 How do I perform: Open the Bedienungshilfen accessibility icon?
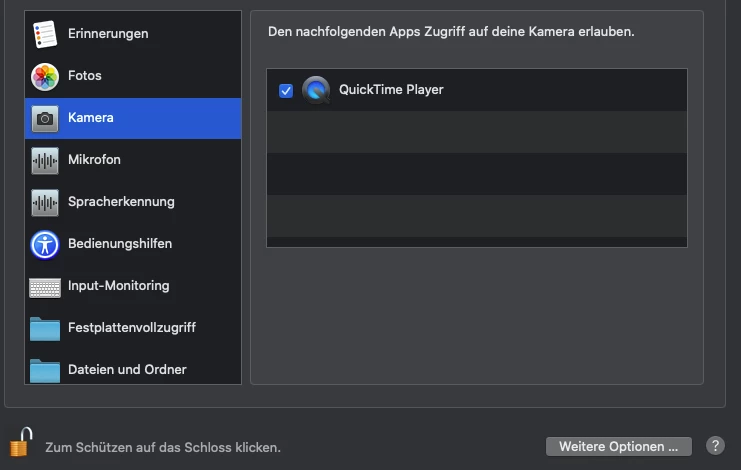coord(45,245)
